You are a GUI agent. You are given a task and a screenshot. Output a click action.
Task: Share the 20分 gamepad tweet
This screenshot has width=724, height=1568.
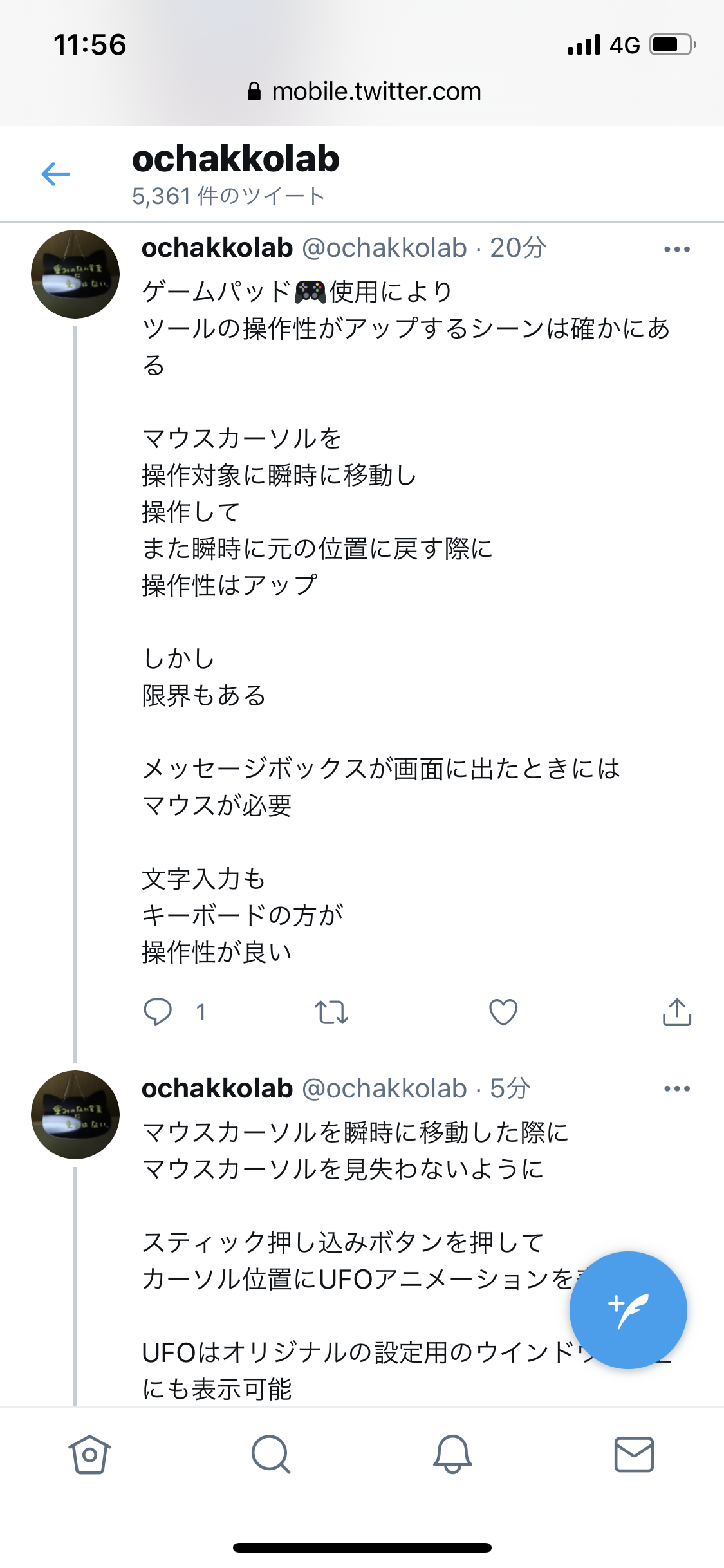coord(676,1012)
